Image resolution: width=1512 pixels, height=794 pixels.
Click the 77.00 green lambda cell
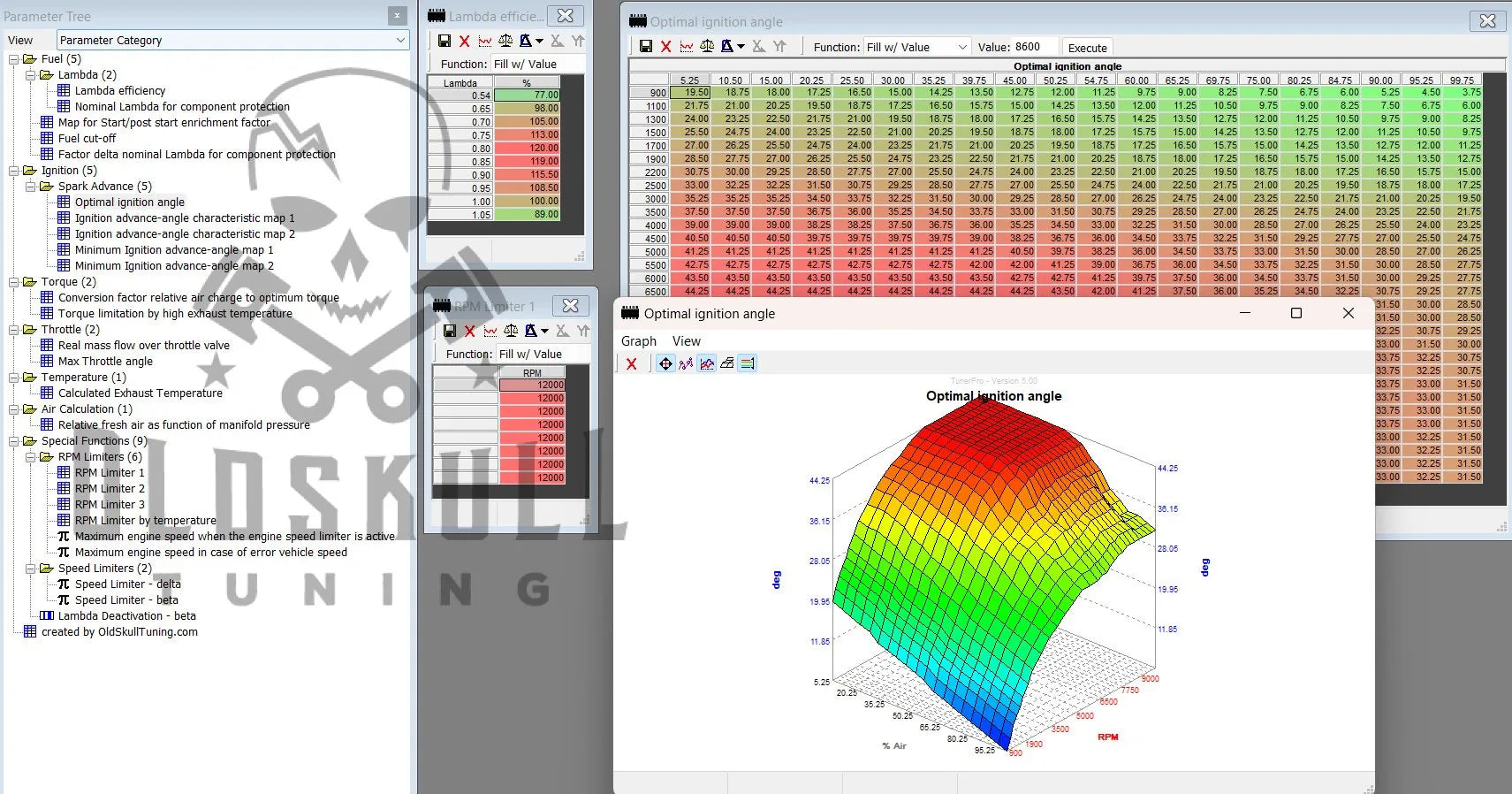(527, 95)
